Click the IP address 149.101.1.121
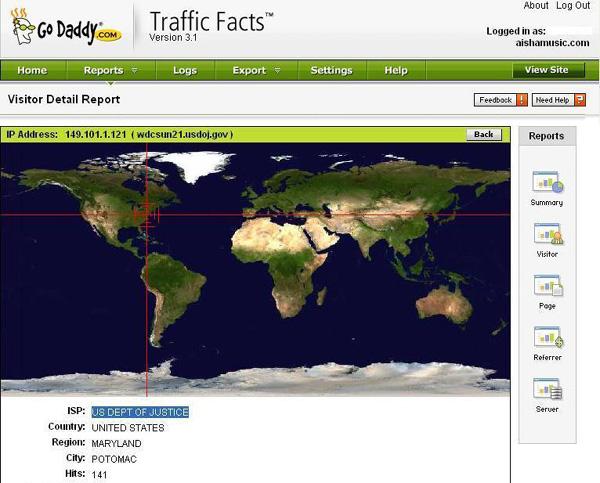 coord(96,135)
